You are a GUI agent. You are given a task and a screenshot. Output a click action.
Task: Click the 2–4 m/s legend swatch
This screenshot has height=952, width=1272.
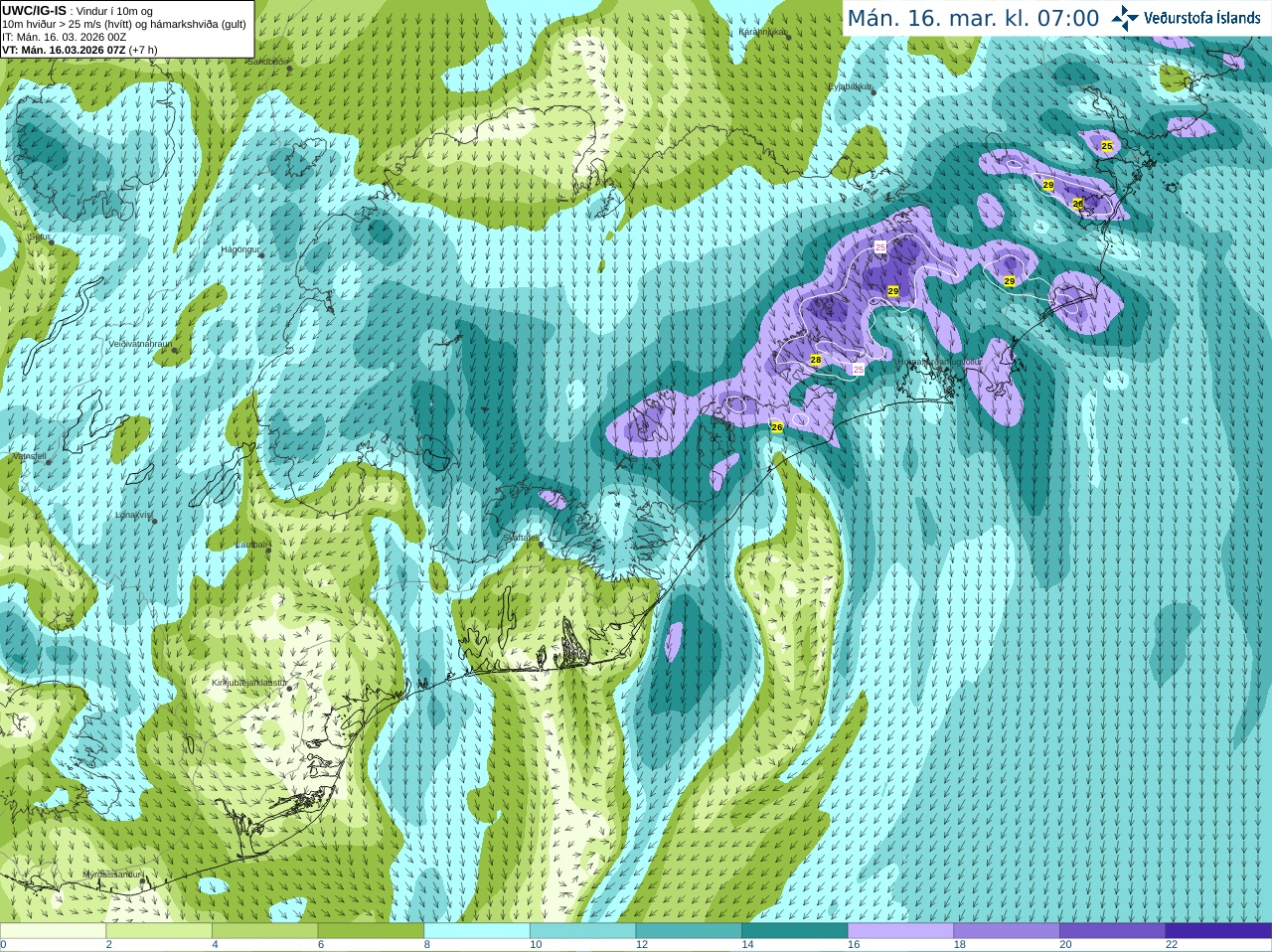[159, 931]
